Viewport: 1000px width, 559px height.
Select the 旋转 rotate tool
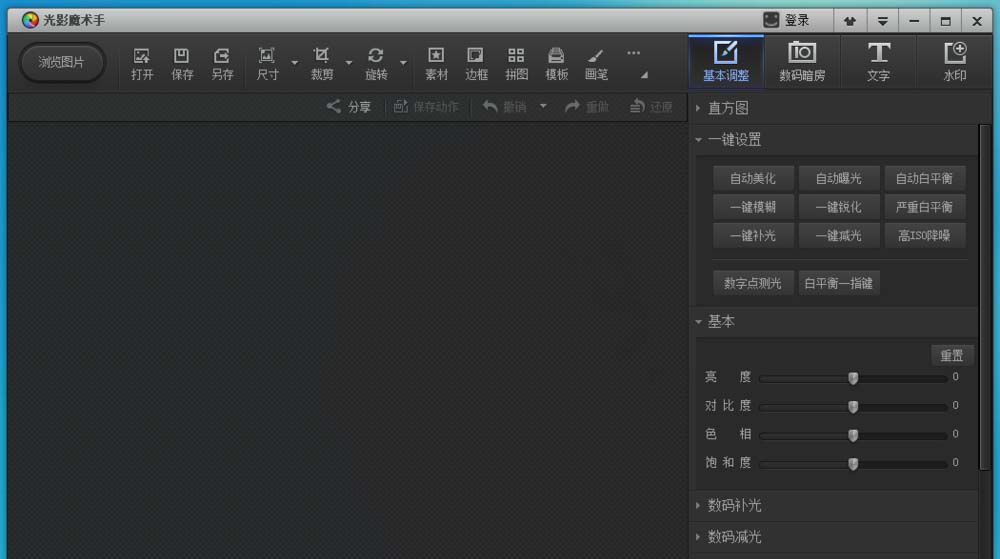376,63
